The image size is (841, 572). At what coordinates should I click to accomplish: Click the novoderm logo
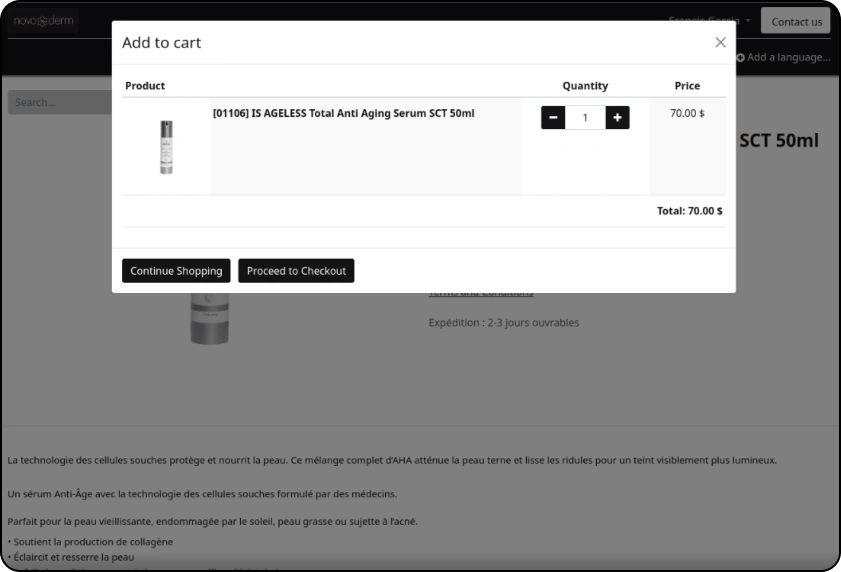pyautogui.click(x=43, y=21)
